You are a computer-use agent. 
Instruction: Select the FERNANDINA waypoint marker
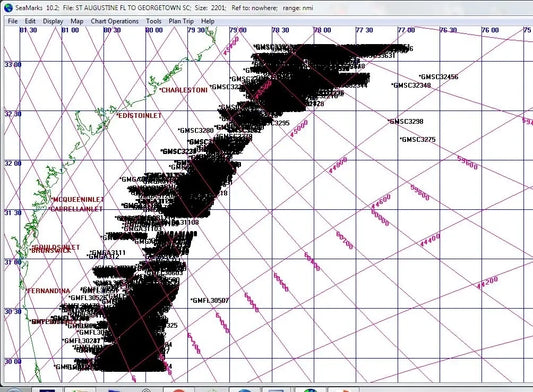click(48, 291)
